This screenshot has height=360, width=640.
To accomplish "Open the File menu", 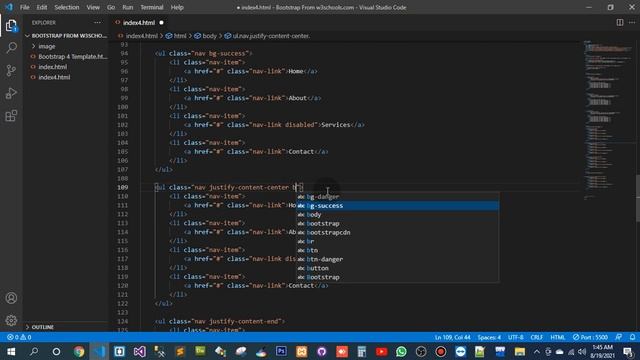I will [x=24, y=7].
